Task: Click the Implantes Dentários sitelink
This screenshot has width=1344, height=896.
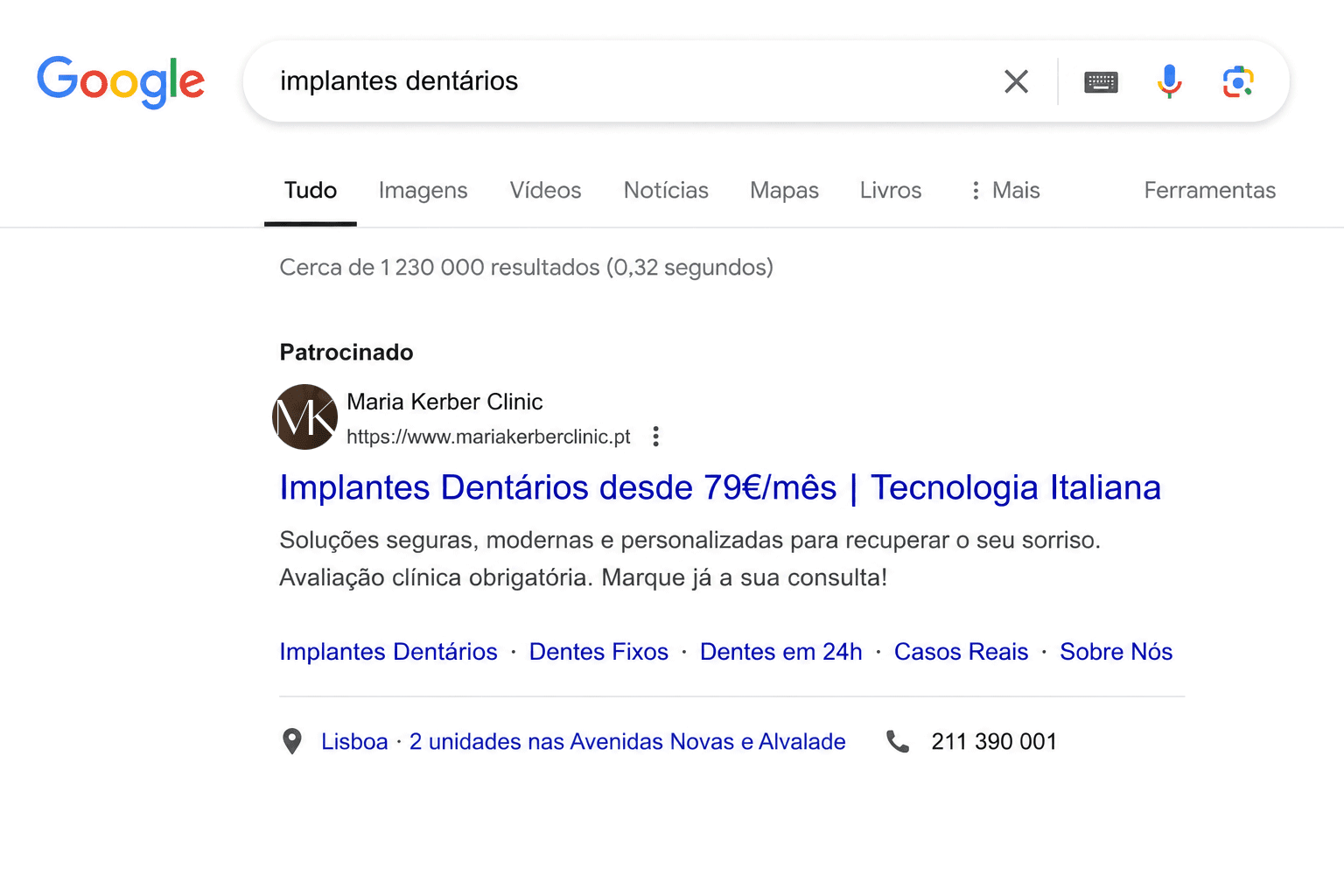Action: pyautogui.click(x=388, y=652)
